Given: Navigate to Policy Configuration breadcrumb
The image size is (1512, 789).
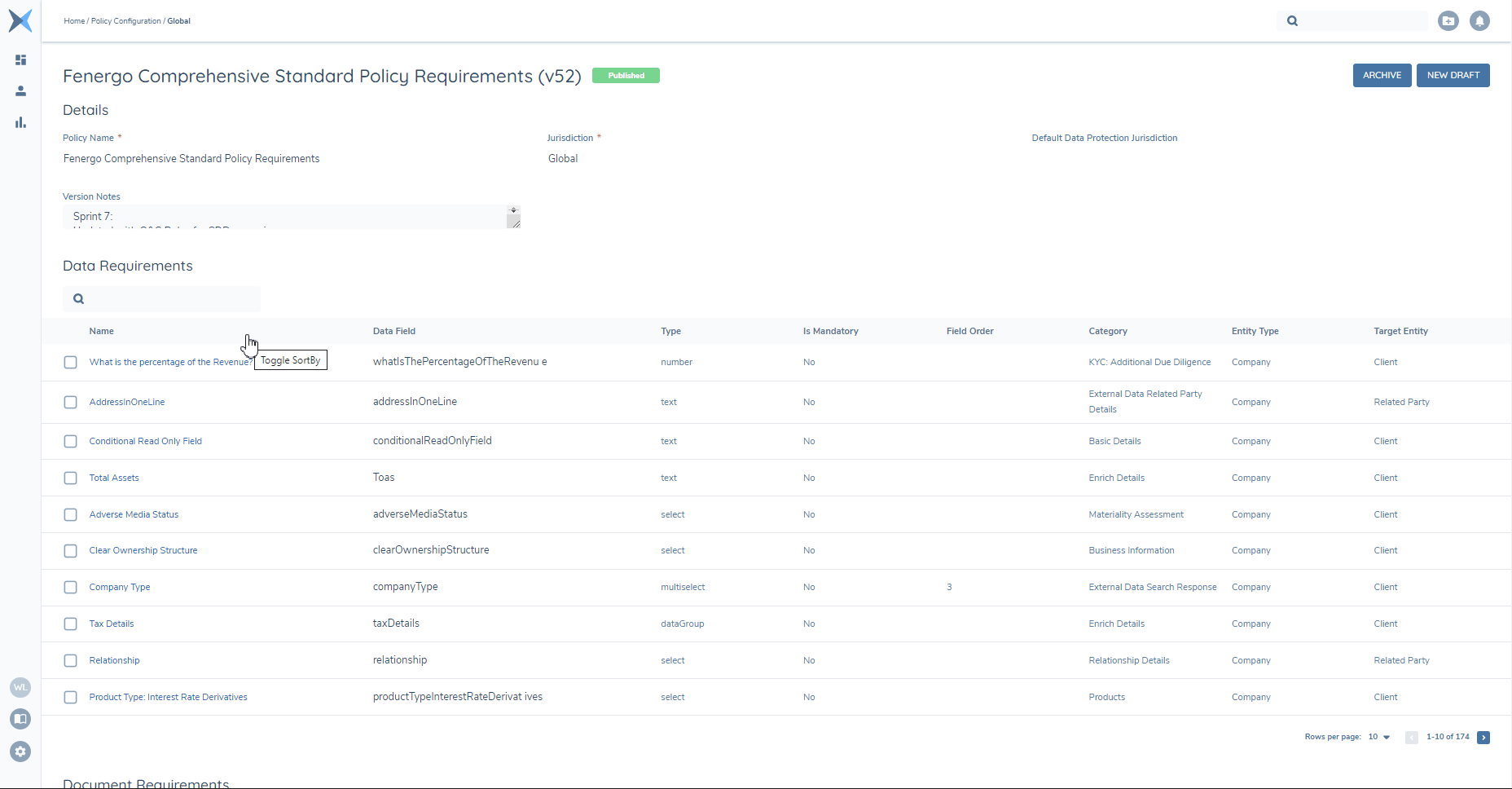Looking at the screenshot, I should 125,21.
